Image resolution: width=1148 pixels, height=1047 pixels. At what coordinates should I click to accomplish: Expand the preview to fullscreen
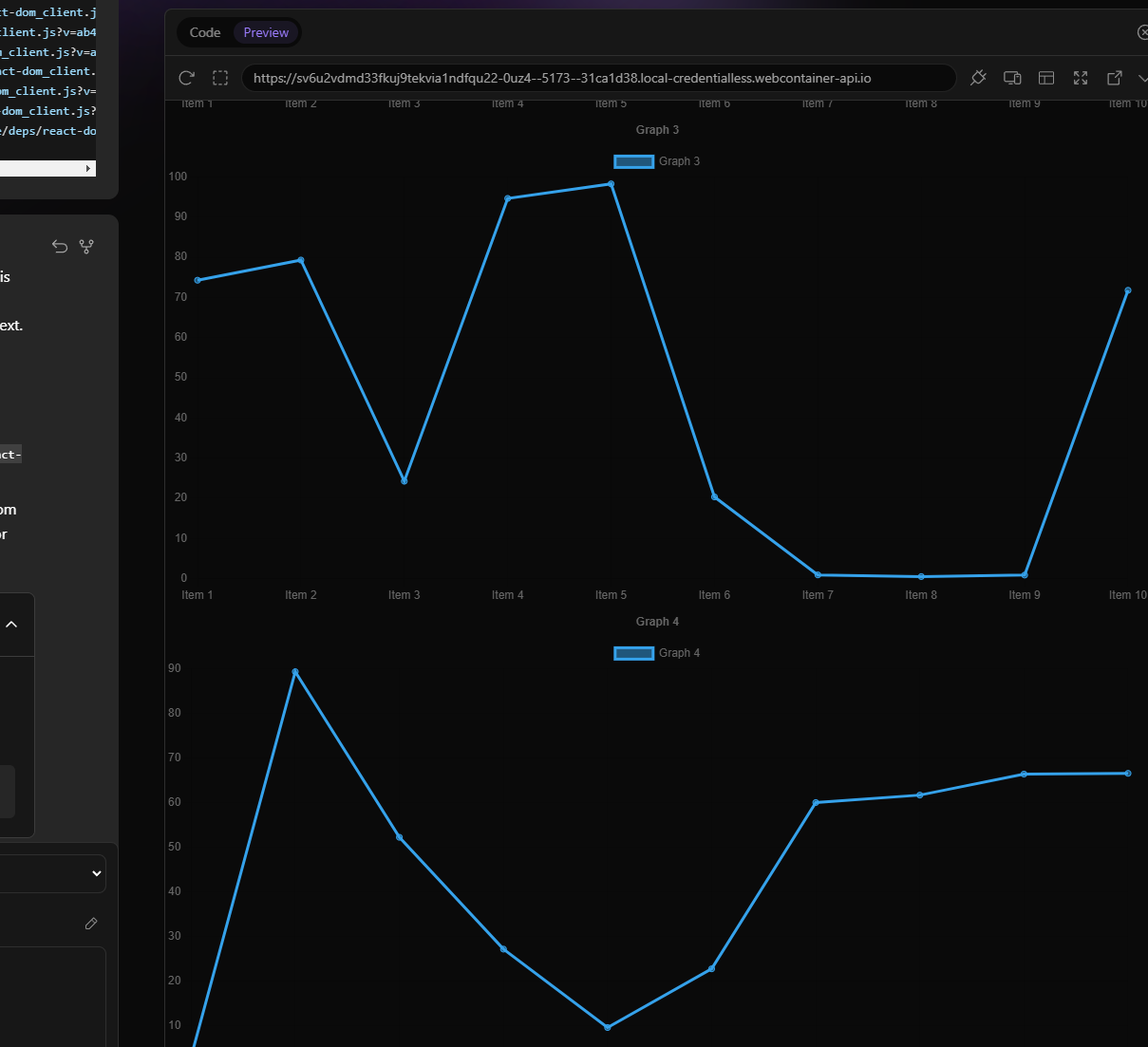pyautogui.click(x=1081, y=78)
